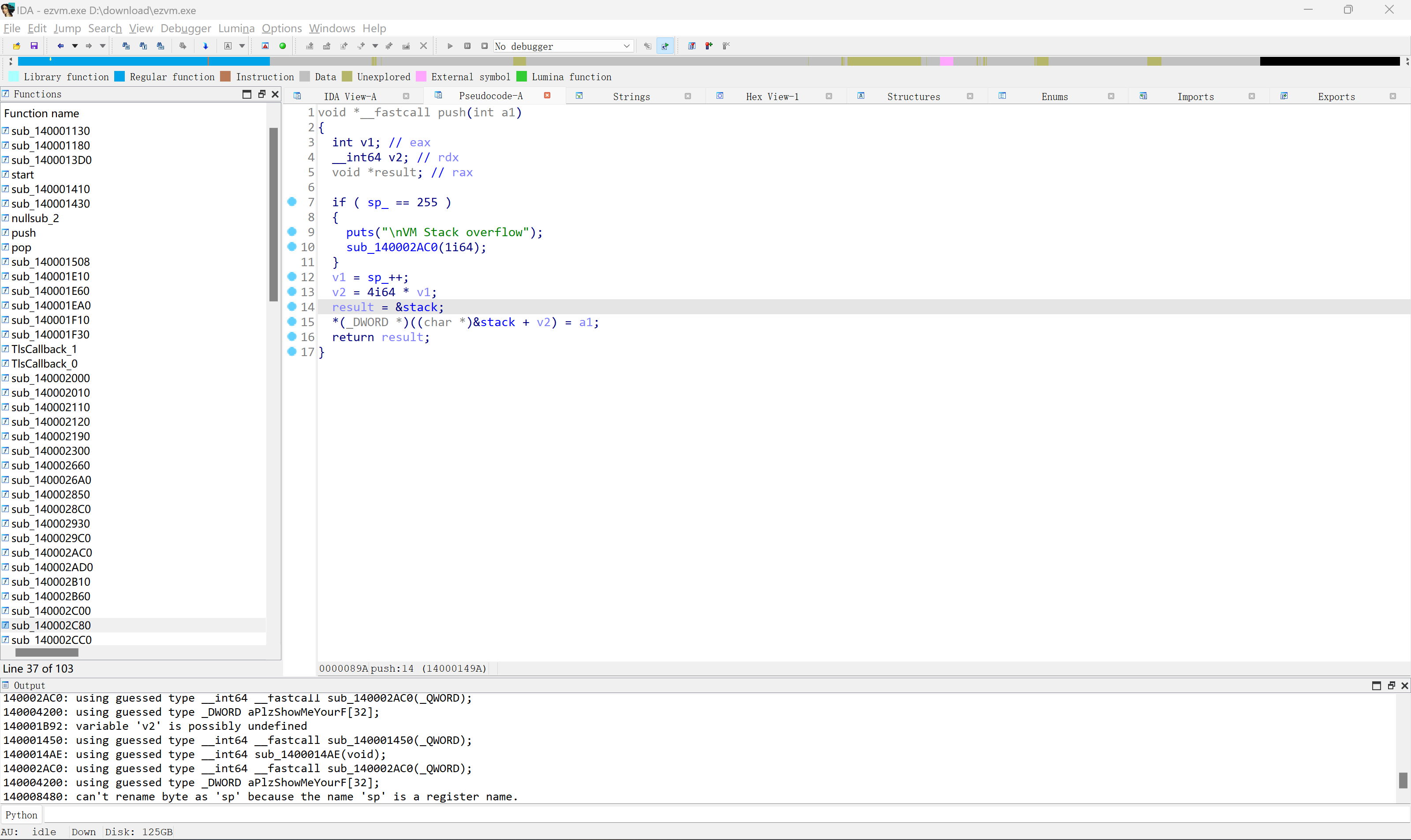The image size is (1411, 840).
Task: Open the Lumina menu
Action: pyautogui.click(x=236, y=28)
